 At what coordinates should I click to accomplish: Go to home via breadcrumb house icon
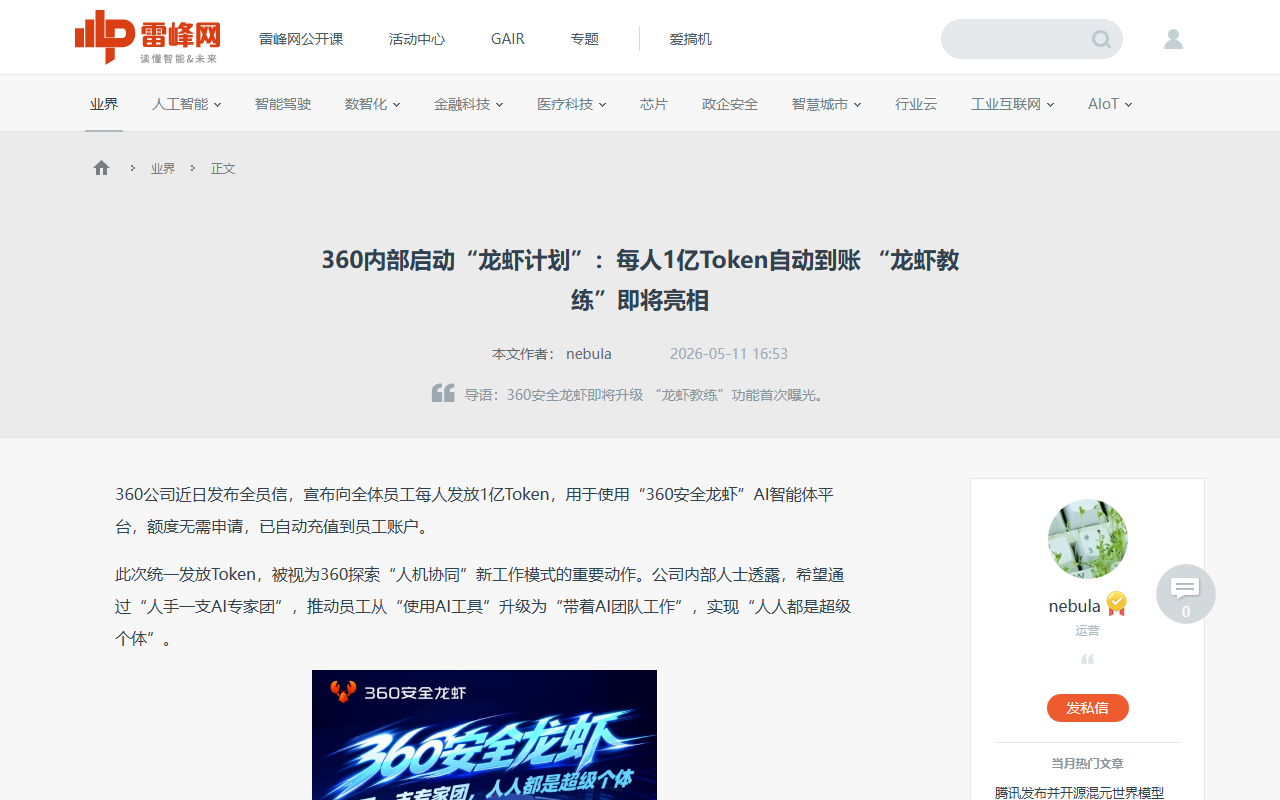coord(101,168)
